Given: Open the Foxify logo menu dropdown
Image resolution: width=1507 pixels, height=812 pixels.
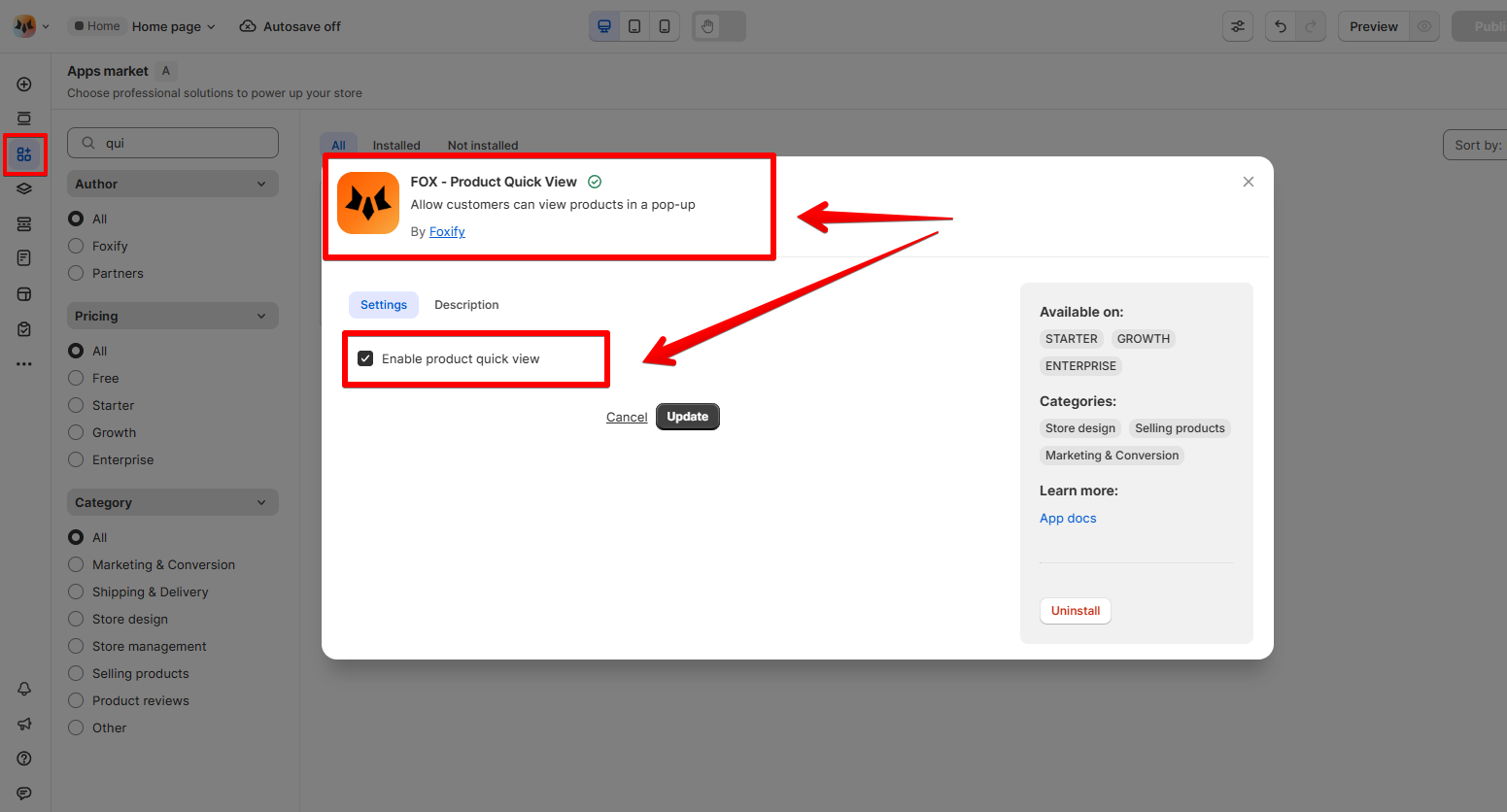Looking at the screenshot, I should 31,26.
